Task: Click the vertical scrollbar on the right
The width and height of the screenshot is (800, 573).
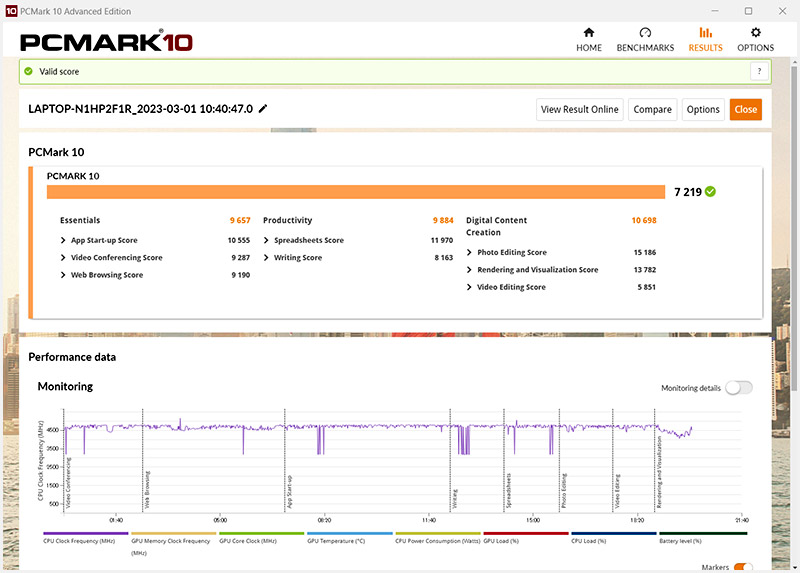Action: coord(794,227)
